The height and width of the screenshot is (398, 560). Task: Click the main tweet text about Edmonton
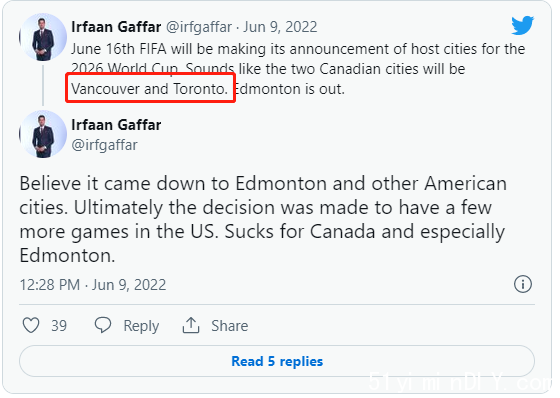[263, 219]
